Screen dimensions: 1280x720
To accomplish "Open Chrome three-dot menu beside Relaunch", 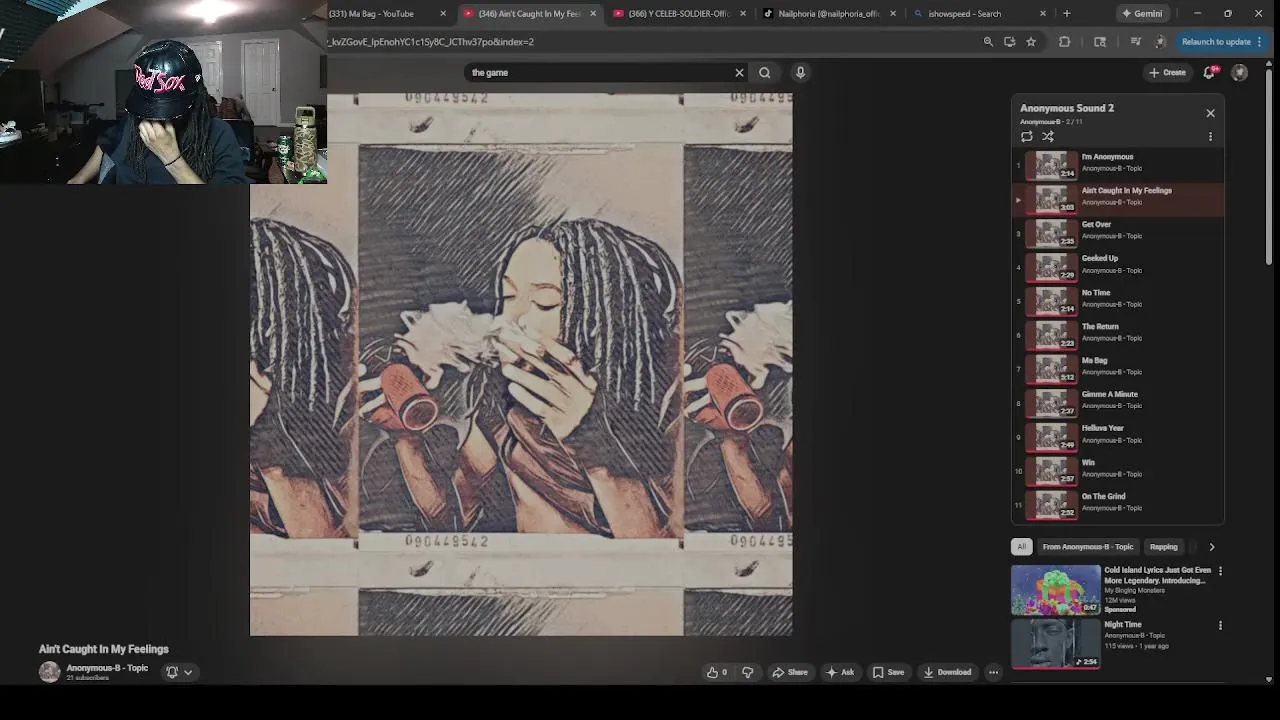I will 1260,42.
